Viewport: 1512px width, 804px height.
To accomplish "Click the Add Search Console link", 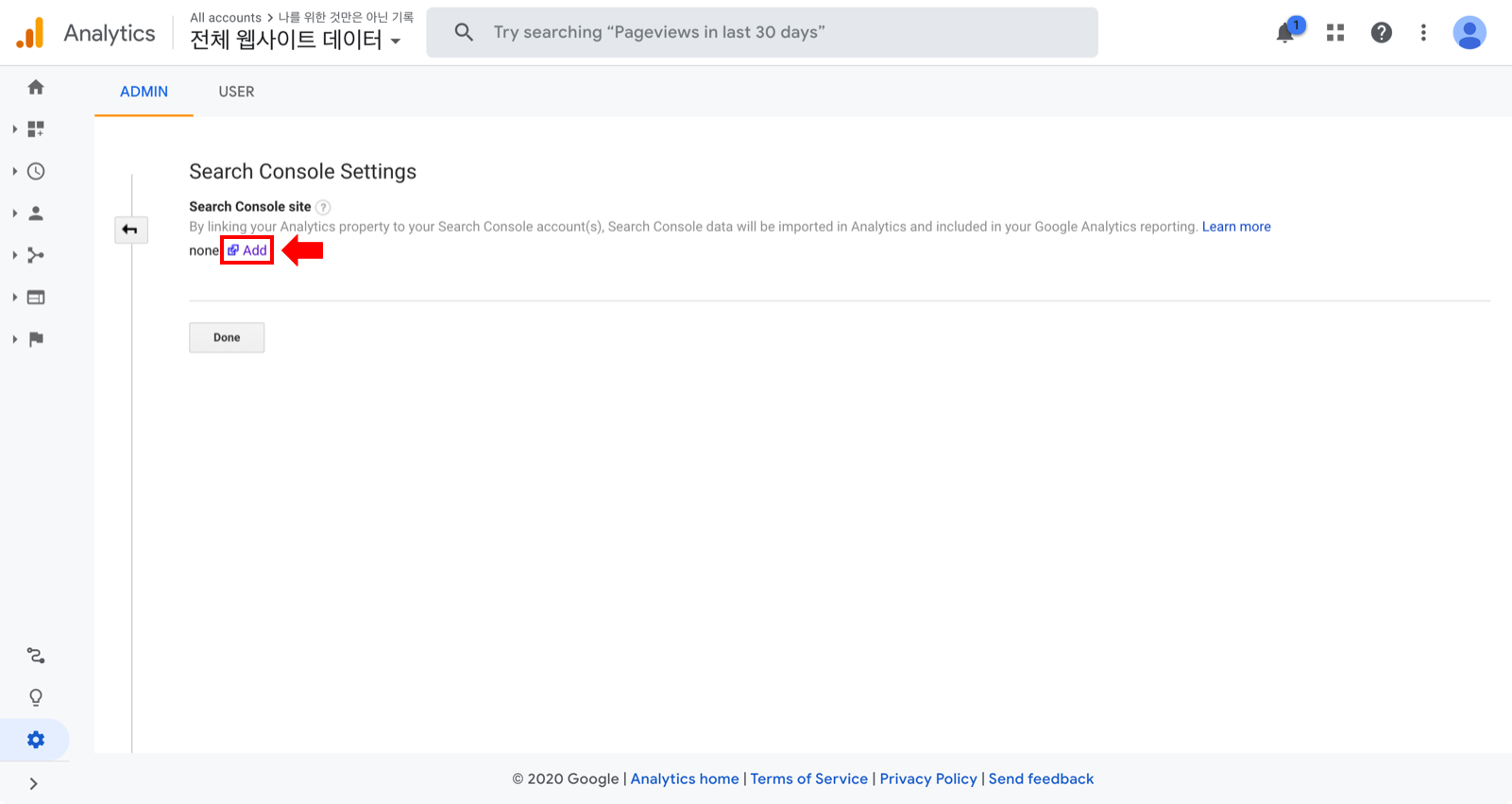I will [x=247, y=250].
